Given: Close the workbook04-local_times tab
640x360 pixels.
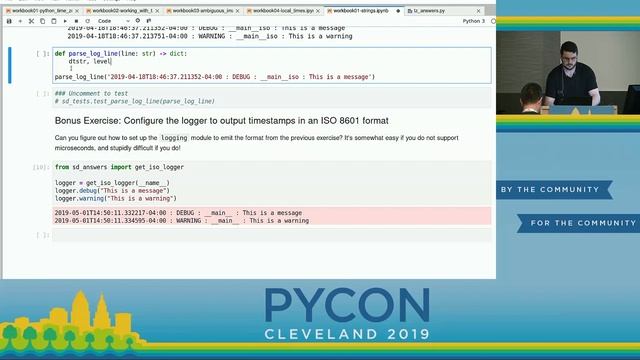Looking at the screenshot, I should (318, 11).
